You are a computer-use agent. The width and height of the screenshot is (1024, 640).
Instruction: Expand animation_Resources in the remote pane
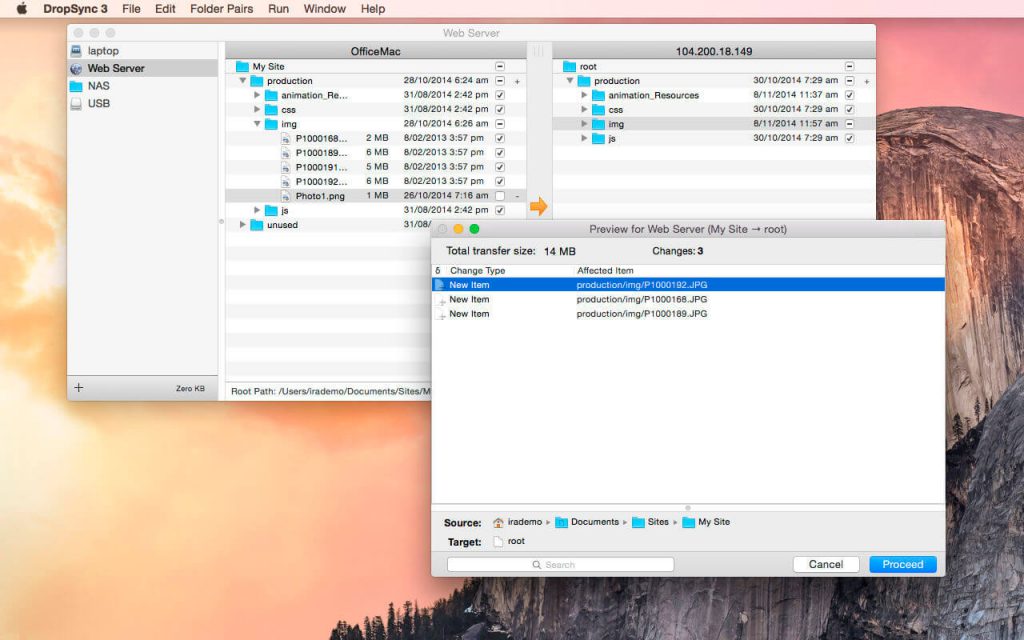tap(585, 95)
